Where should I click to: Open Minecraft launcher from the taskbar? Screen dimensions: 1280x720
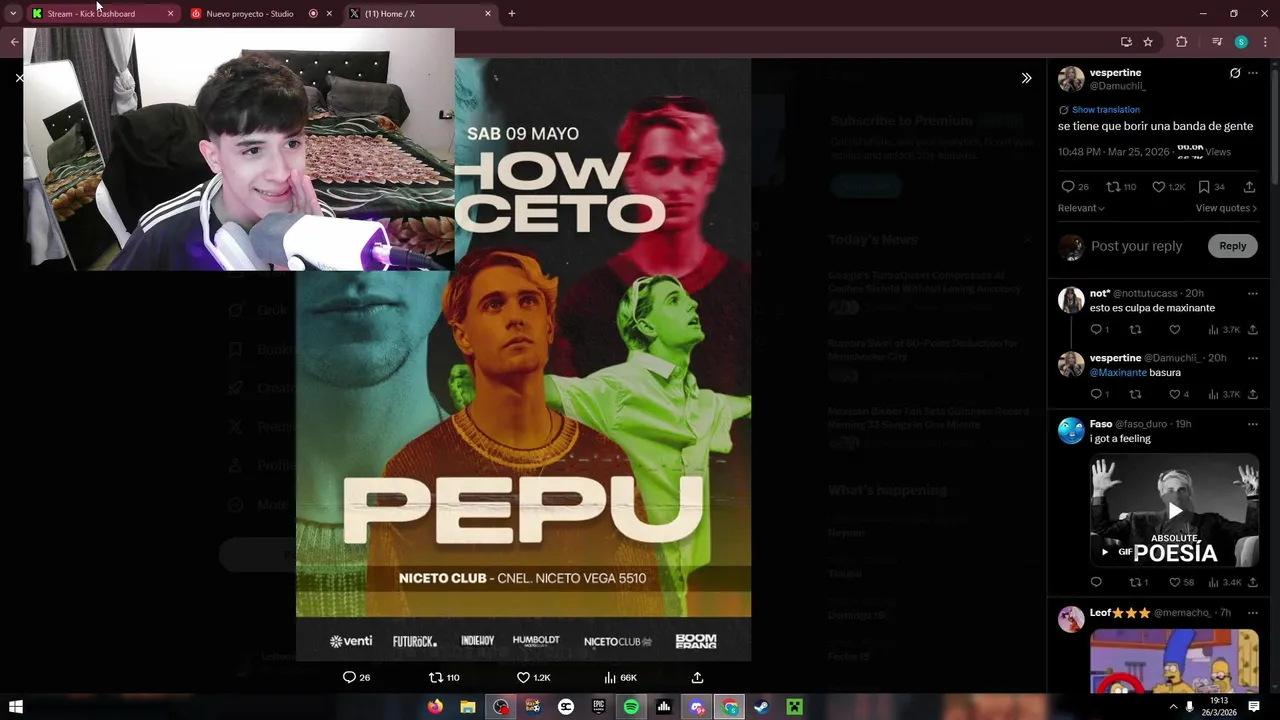click(x=794, y=707)
